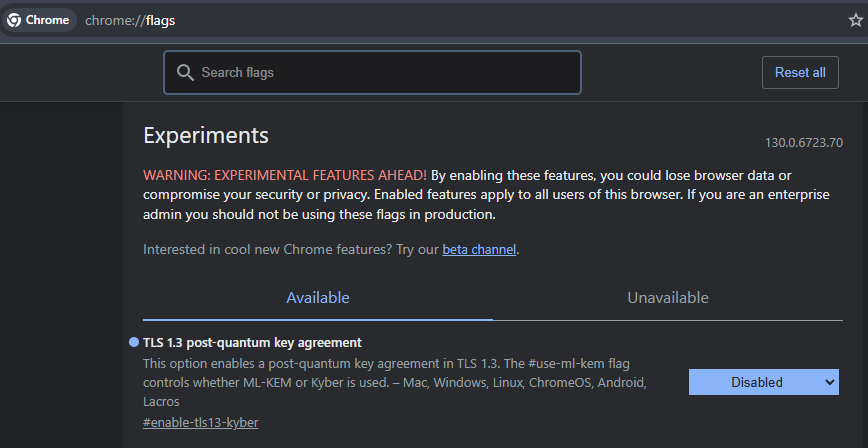Viewport: 868px width, 448px height.
Task: Click the Experiments heading
Action: tap(206, 135)
